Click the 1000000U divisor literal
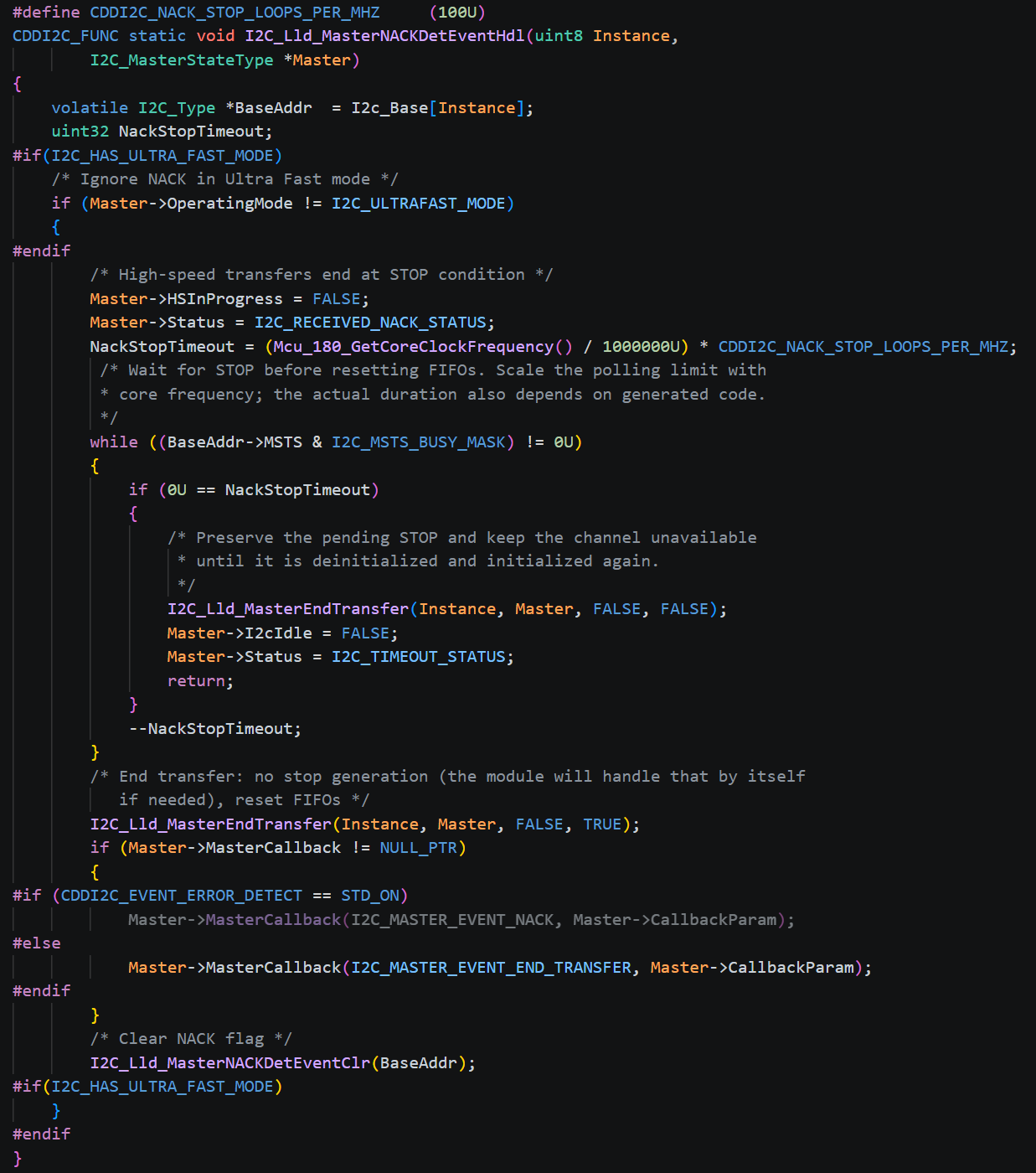The width and height of the screenshot is (1036, 1173). [x=641, y=347]
